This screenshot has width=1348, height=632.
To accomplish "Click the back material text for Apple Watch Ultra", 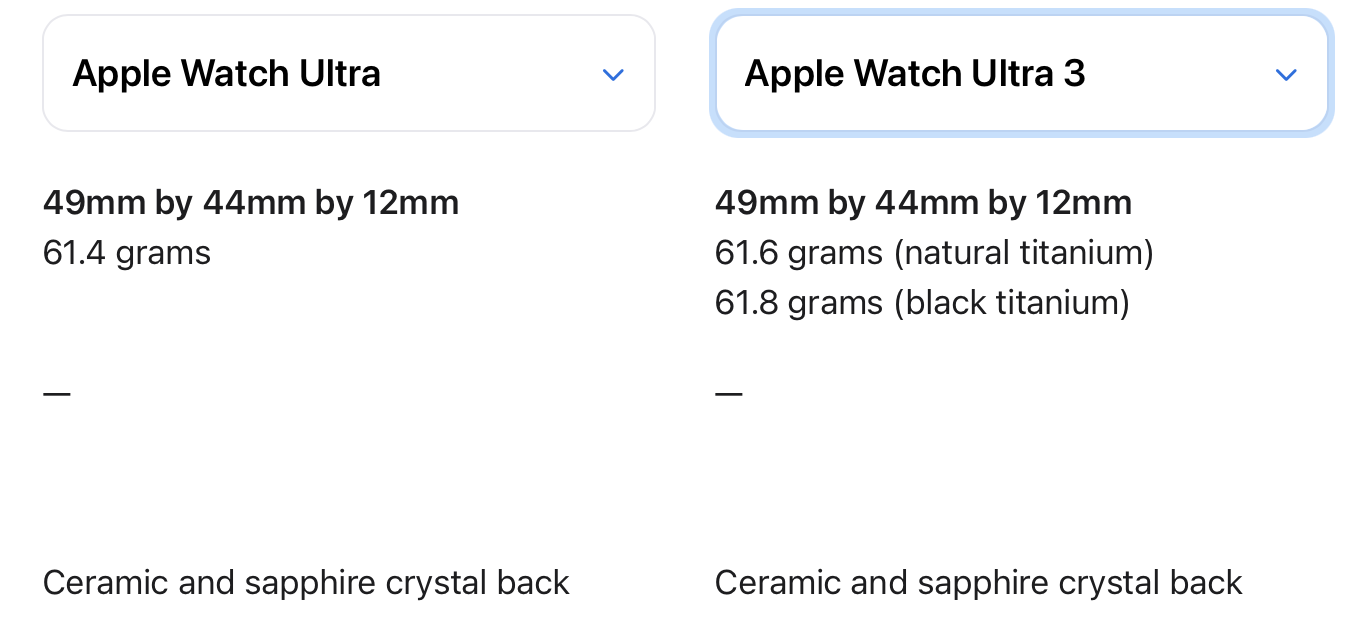I will (x=306, y=582).
